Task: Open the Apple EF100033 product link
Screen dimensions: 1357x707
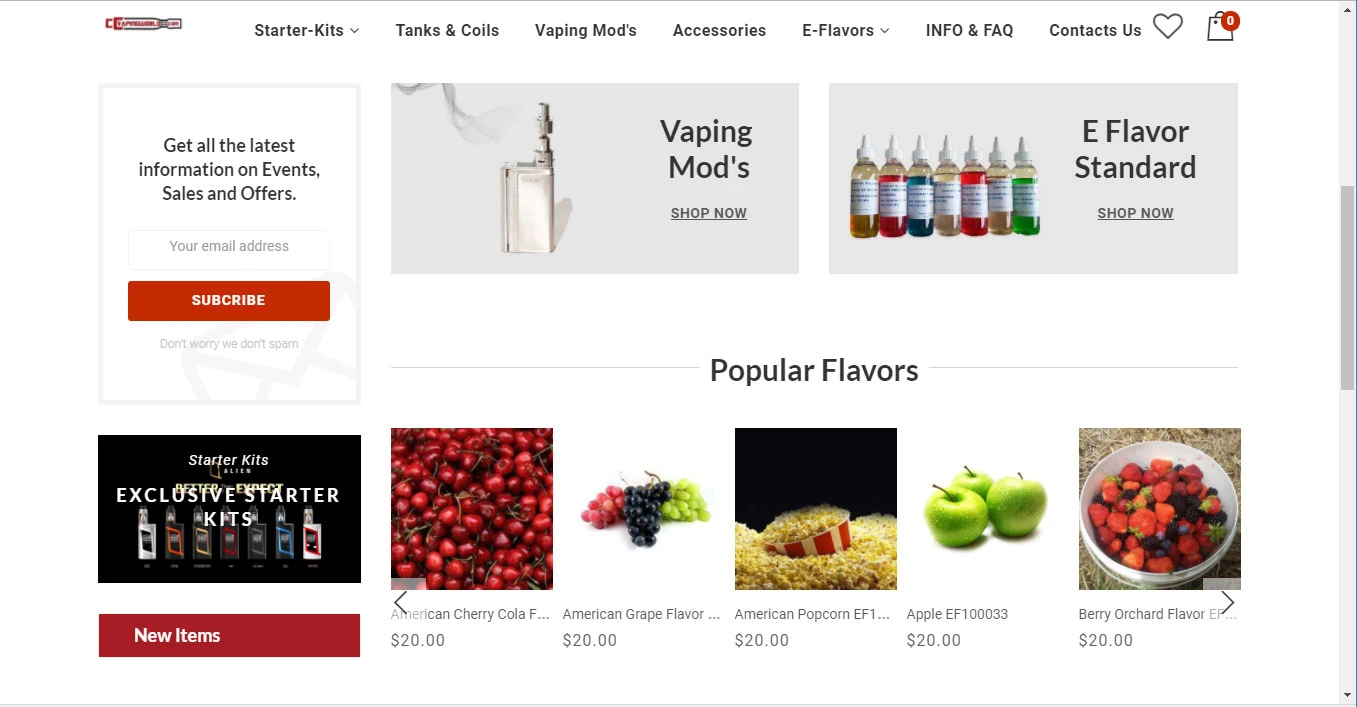Action: coord(957,614)
